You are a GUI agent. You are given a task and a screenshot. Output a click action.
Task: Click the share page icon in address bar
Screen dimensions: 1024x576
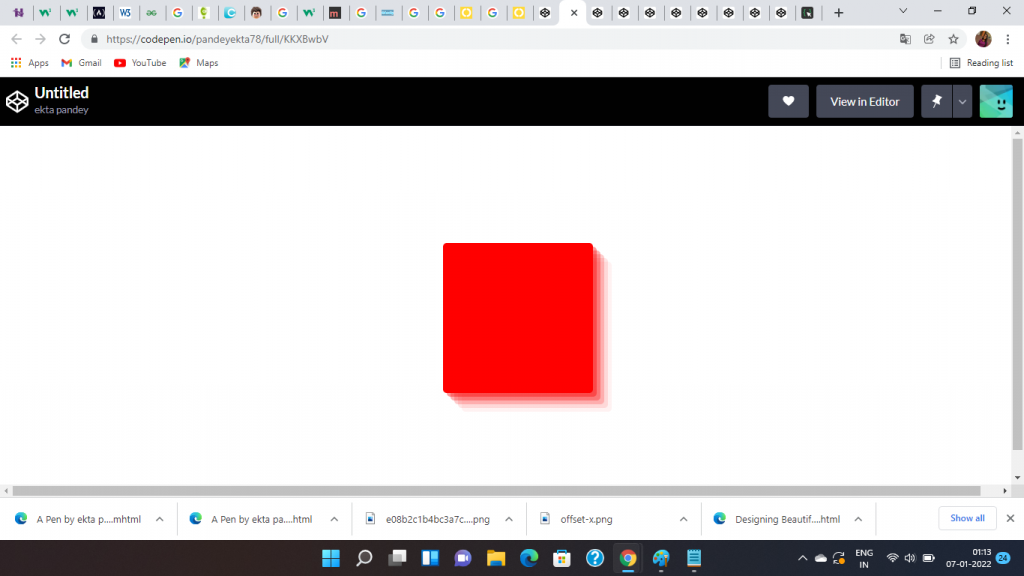[x=929, y=39]
